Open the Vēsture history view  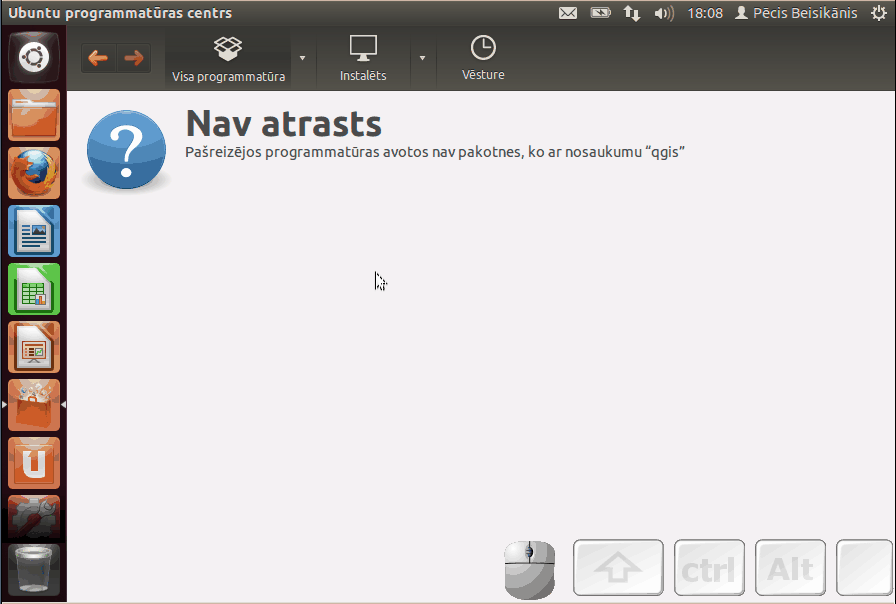coord(483,59)
